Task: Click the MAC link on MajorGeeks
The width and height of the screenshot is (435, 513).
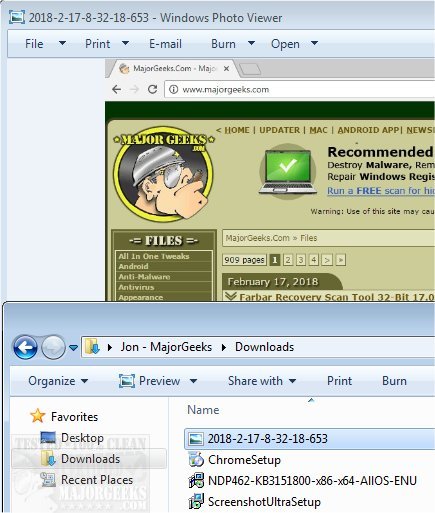Action: (x=318, y=130)
